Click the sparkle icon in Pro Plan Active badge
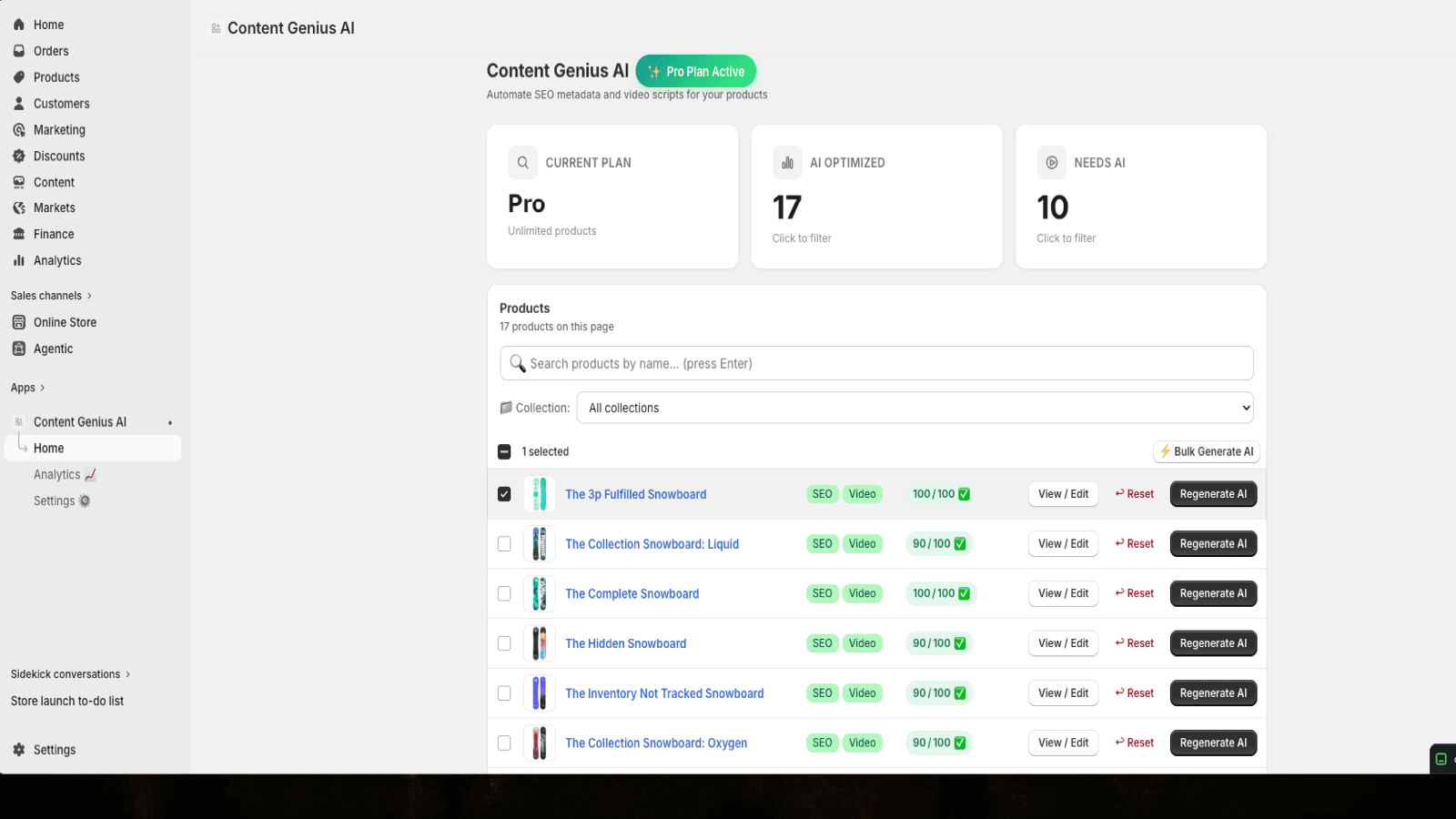 pos(653,72)
